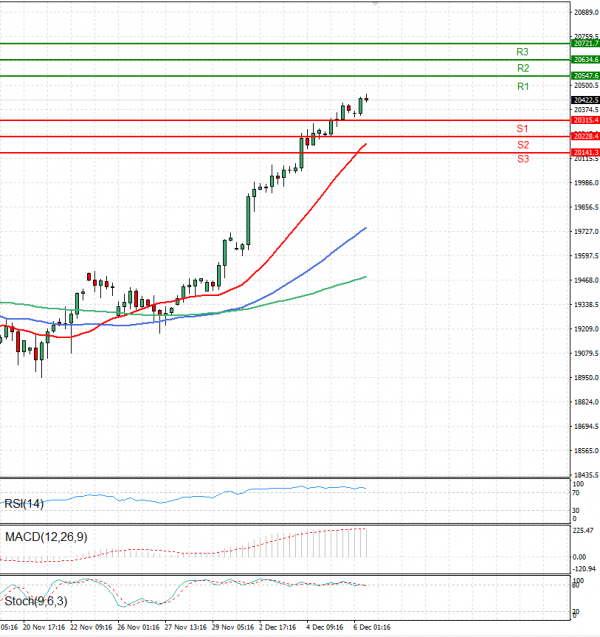Screen dimensions: 600x637
Task: Click the green 20547.6 price tag
Action: (x=585, y=76)
